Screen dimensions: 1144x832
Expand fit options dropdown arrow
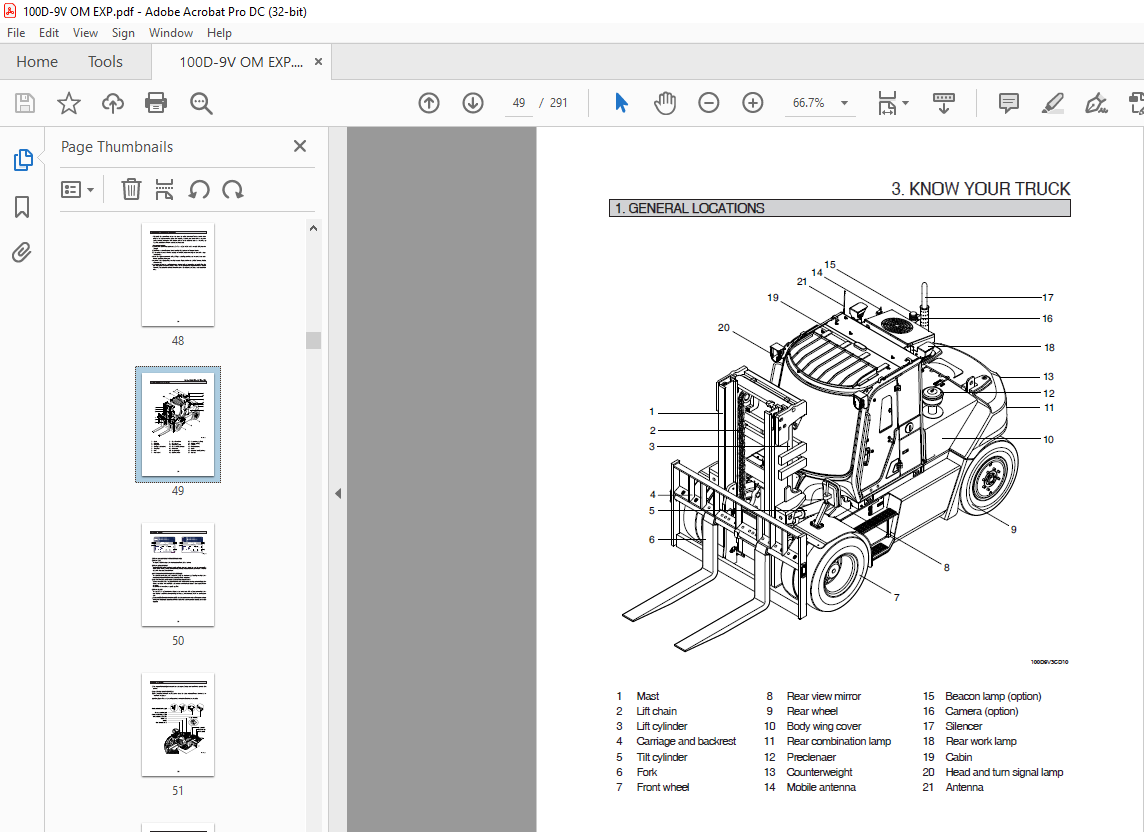click(905, 103)
